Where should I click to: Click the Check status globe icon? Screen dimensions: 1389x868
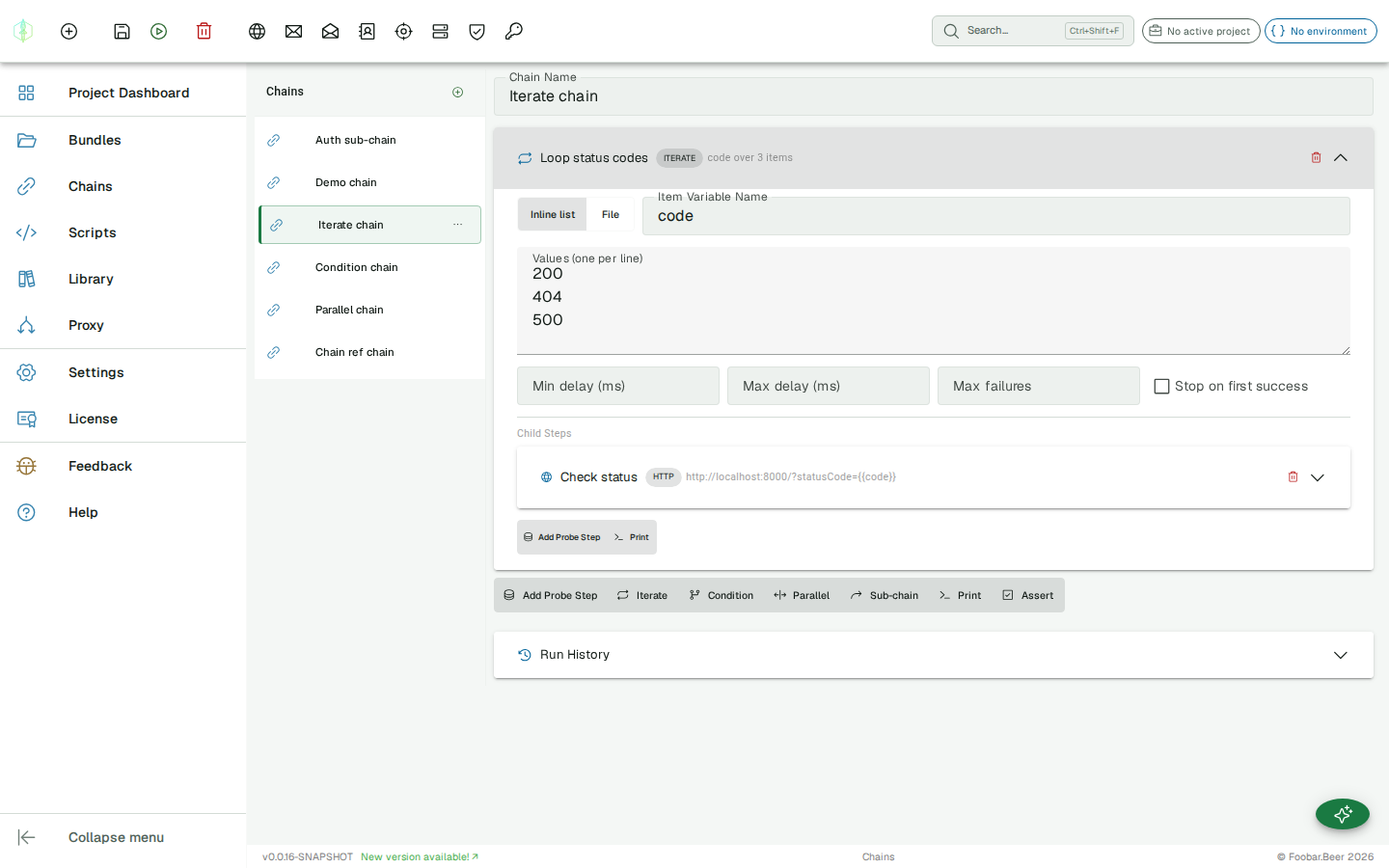coord(546,476)
